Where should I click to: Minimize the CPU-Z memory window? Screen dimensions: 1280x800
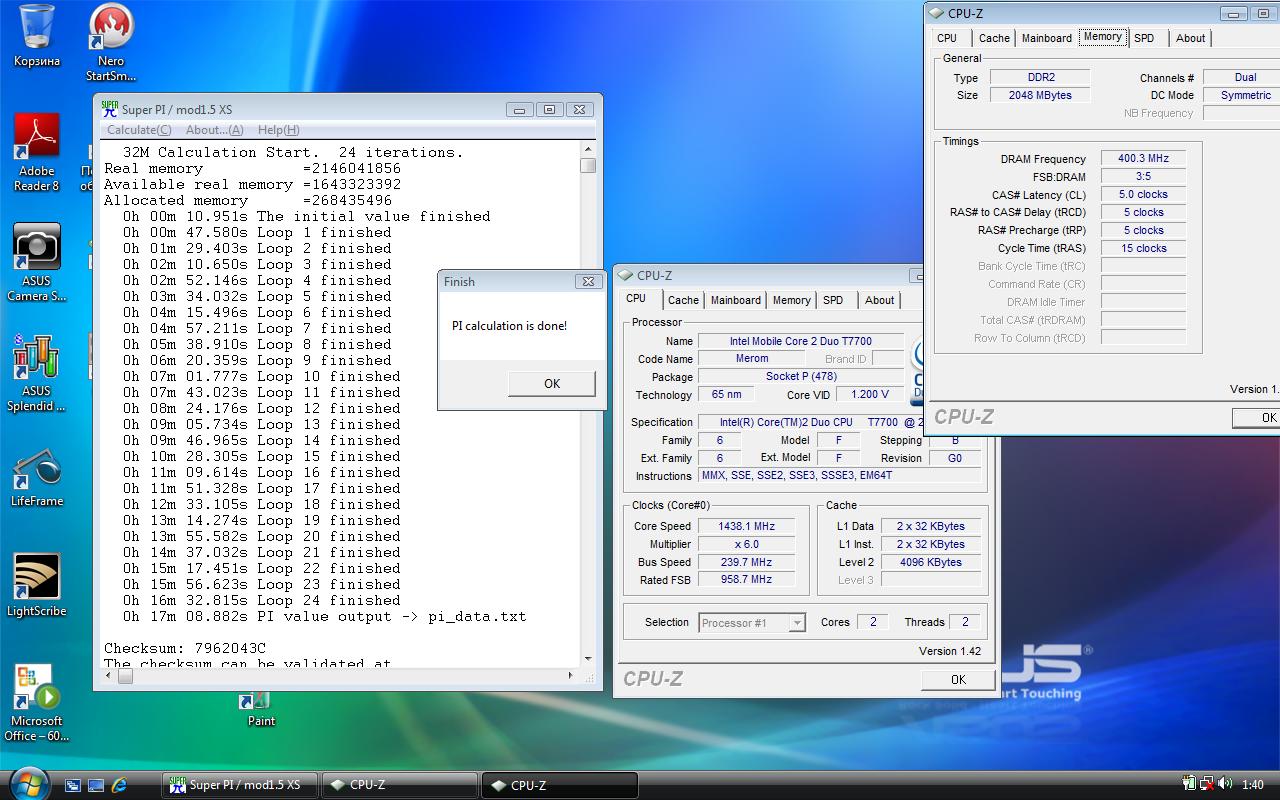(1233, 13)
